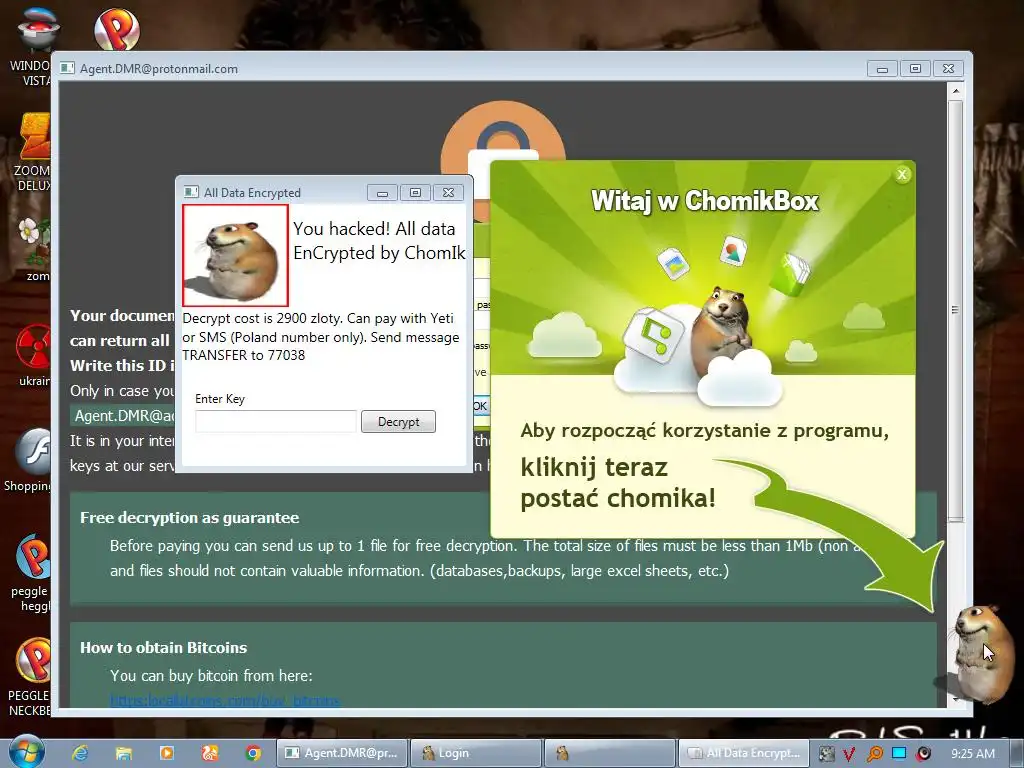The image size is (1024, 768).
Task: Click orange magnifier tray icon
Action: point(874,754)
